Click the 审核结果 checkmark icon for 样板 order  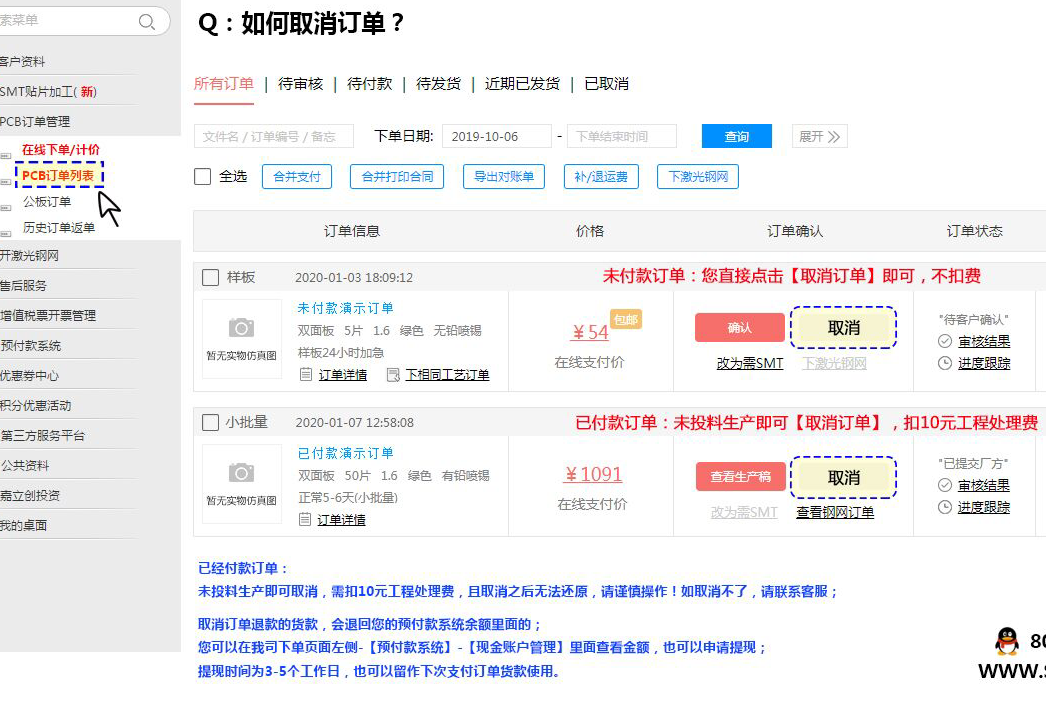coord(945,342)
